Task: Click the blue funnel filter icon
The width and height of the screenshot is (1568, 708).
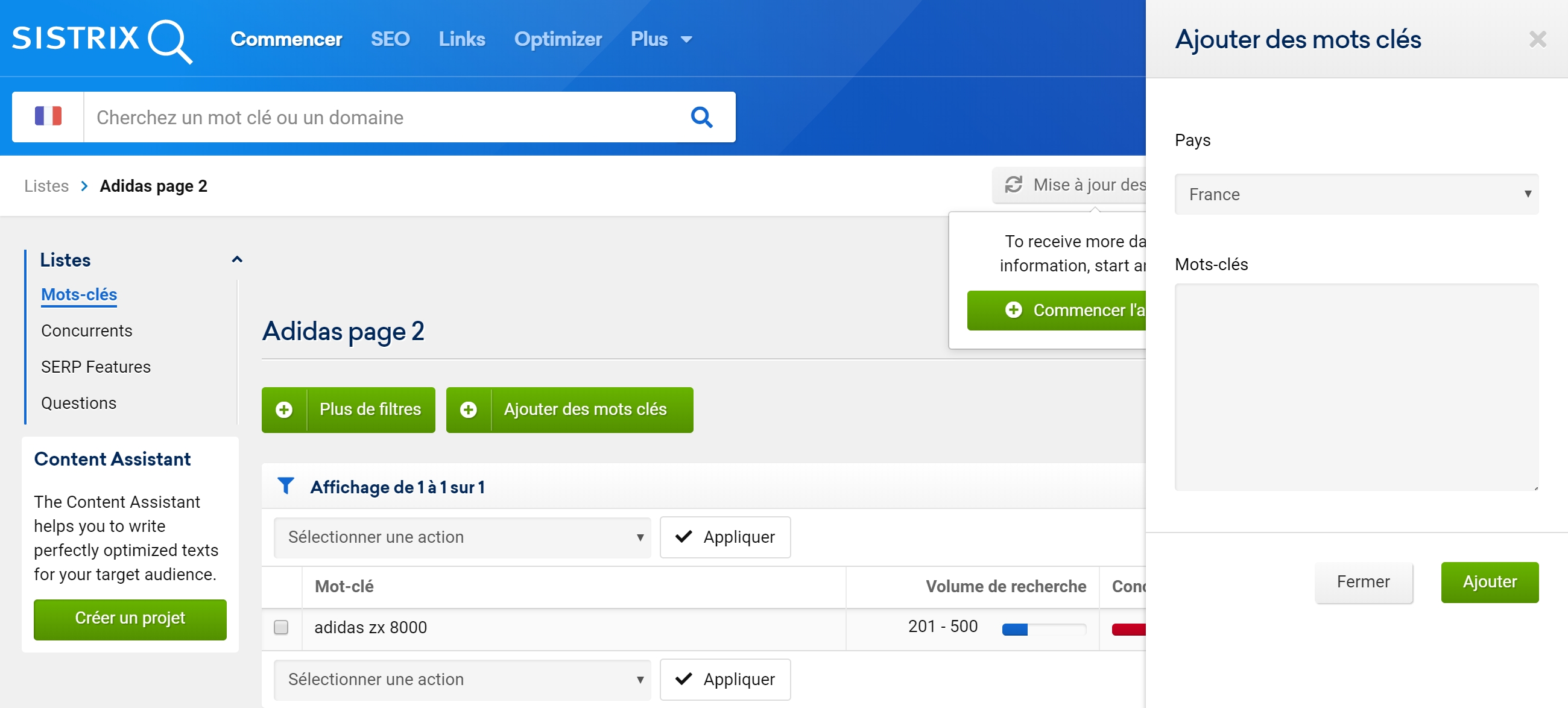Action: (285, 486)
